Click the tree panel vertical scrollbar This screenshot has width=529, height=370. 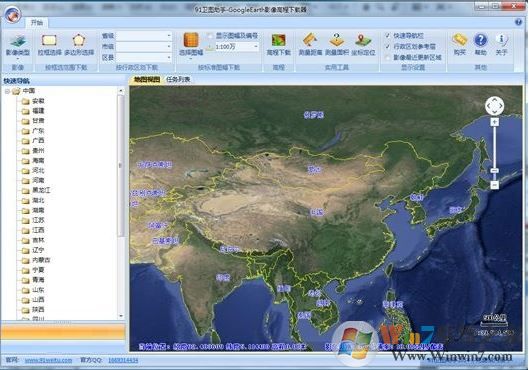coord(121,165)
